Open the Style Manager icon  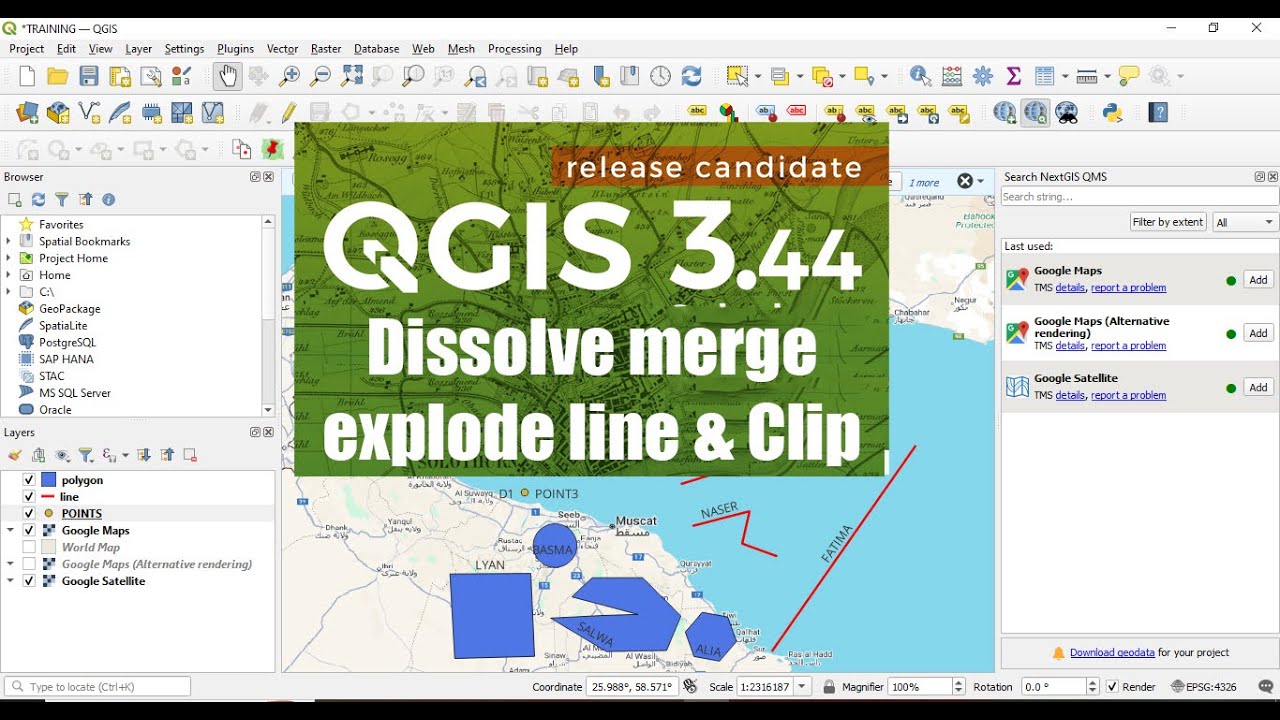[x=181, y=76]
